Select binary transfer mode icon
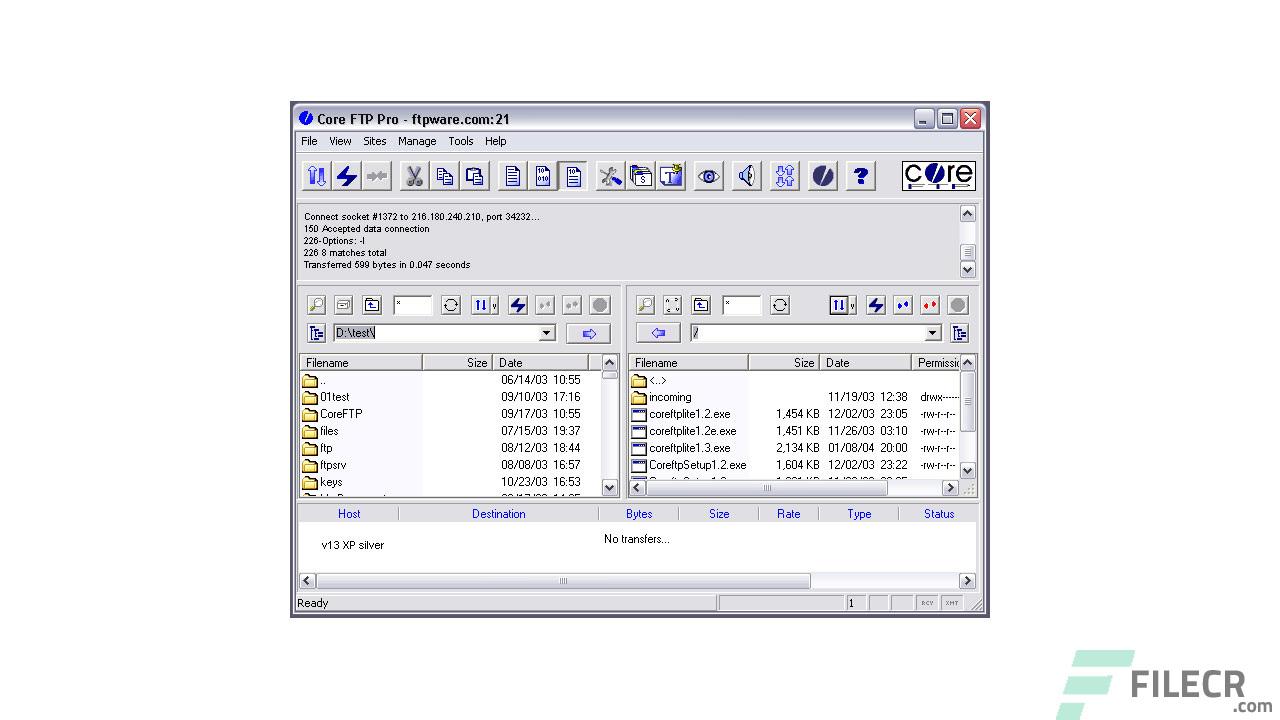 pyautogui.click(x=542, y=177)
